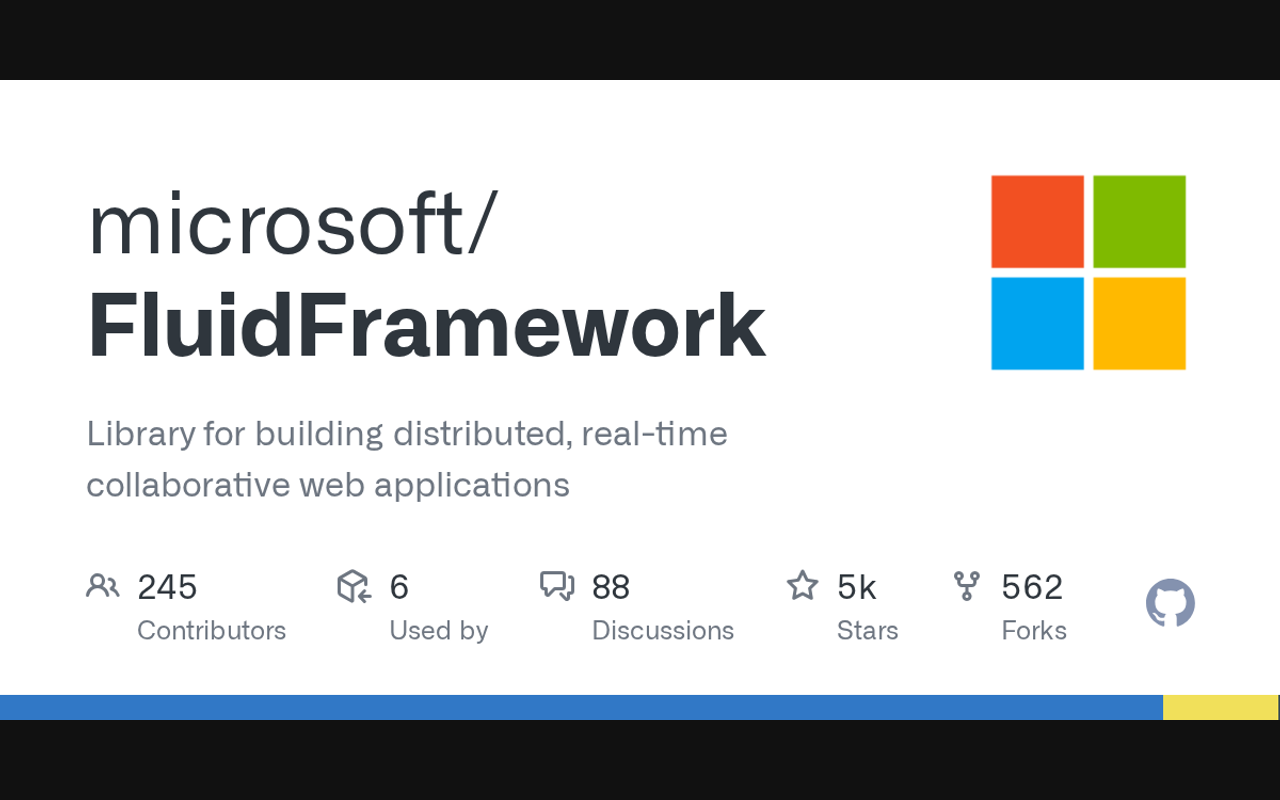Click the Used by label

click(438, 631)
